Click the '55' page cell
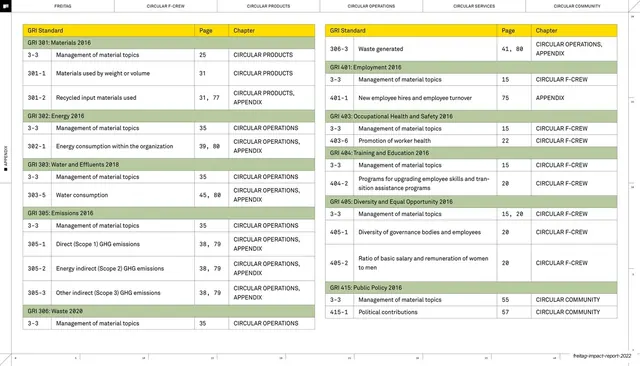This screenshot has width=640, height=366. pyautogui.click(x=514, y=300)
